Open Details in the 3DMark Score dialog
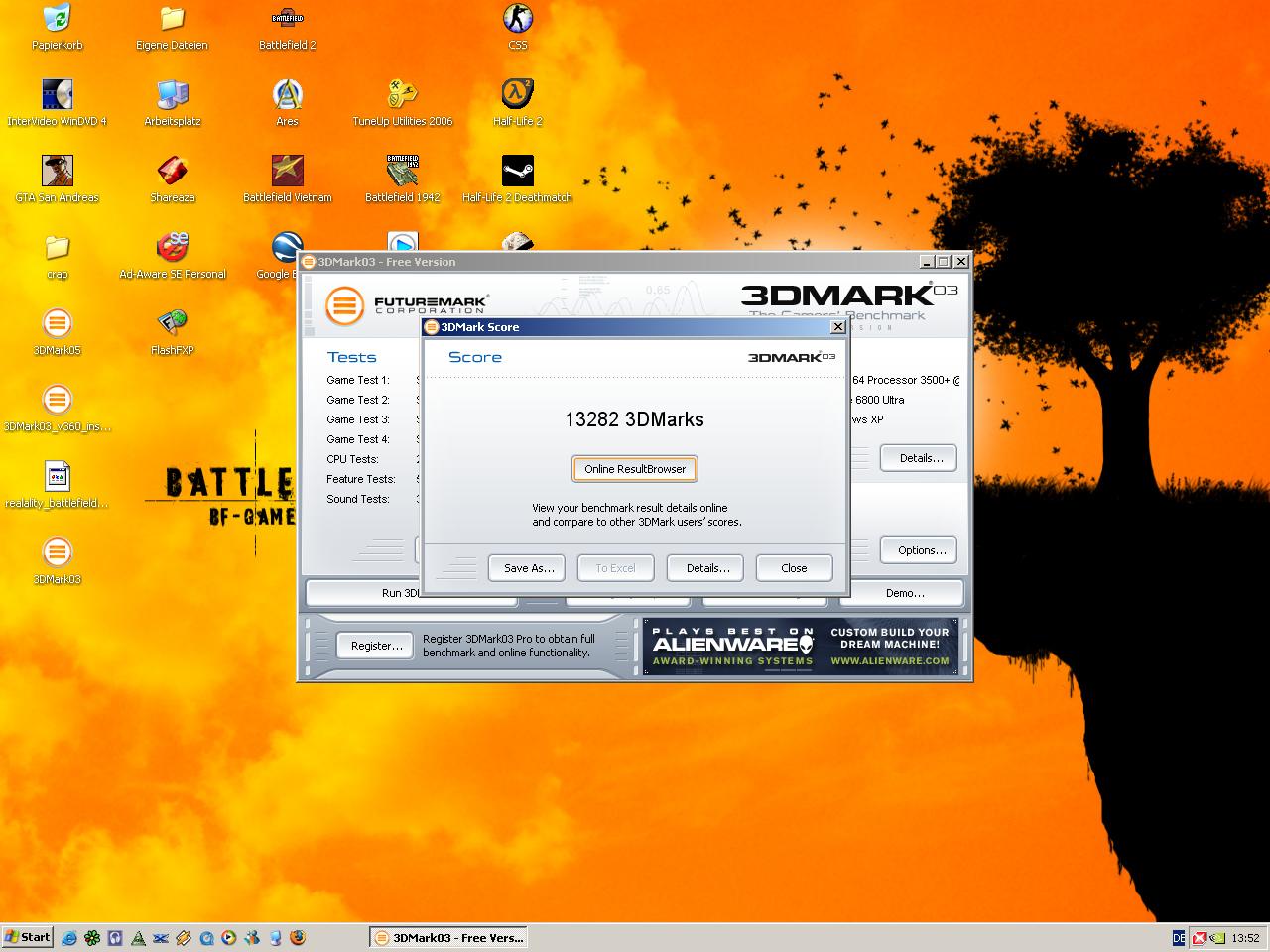1270x952 pixels. pyautogui.click(x=705, y=568)
